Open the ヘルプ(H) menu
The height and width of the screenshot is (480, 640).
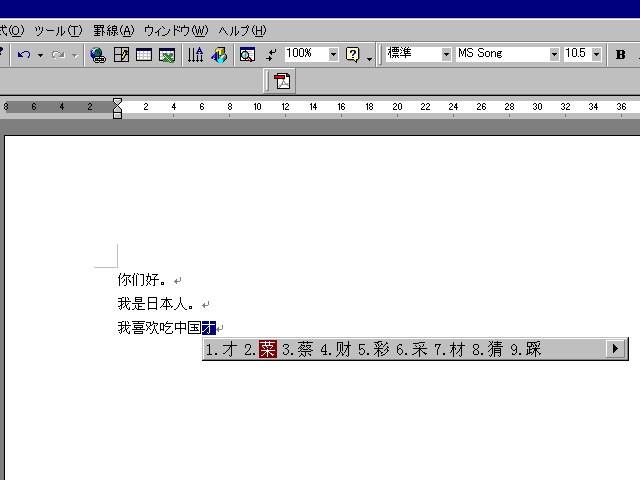[242, 31]
